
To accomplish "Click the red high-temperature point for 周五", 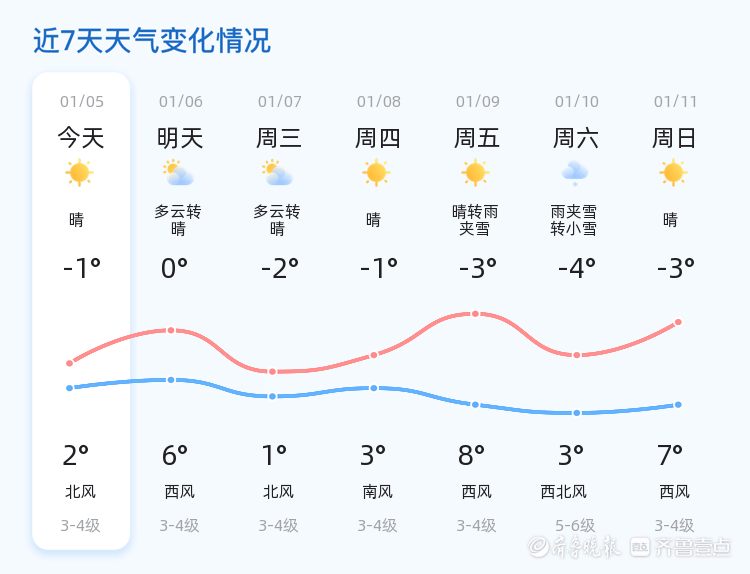I will coord(475,314).
